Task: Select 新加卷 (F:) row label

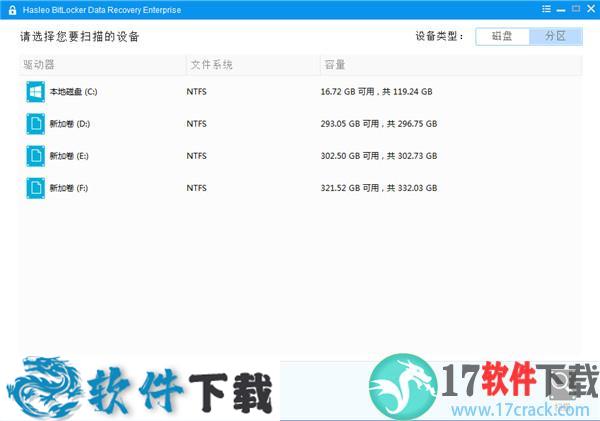Action: click(x=69, y=188)
